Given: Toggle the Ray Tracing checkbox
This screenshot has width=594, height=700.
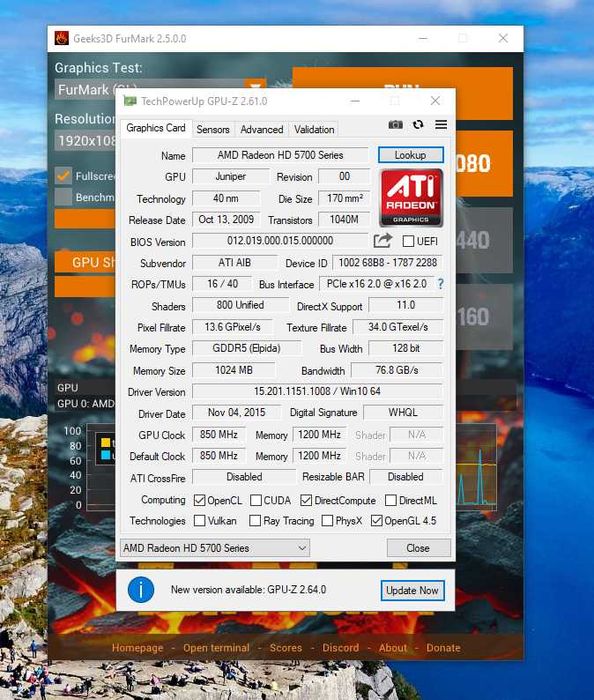Looking at the screenshot, I should click(x=255, y=521).
